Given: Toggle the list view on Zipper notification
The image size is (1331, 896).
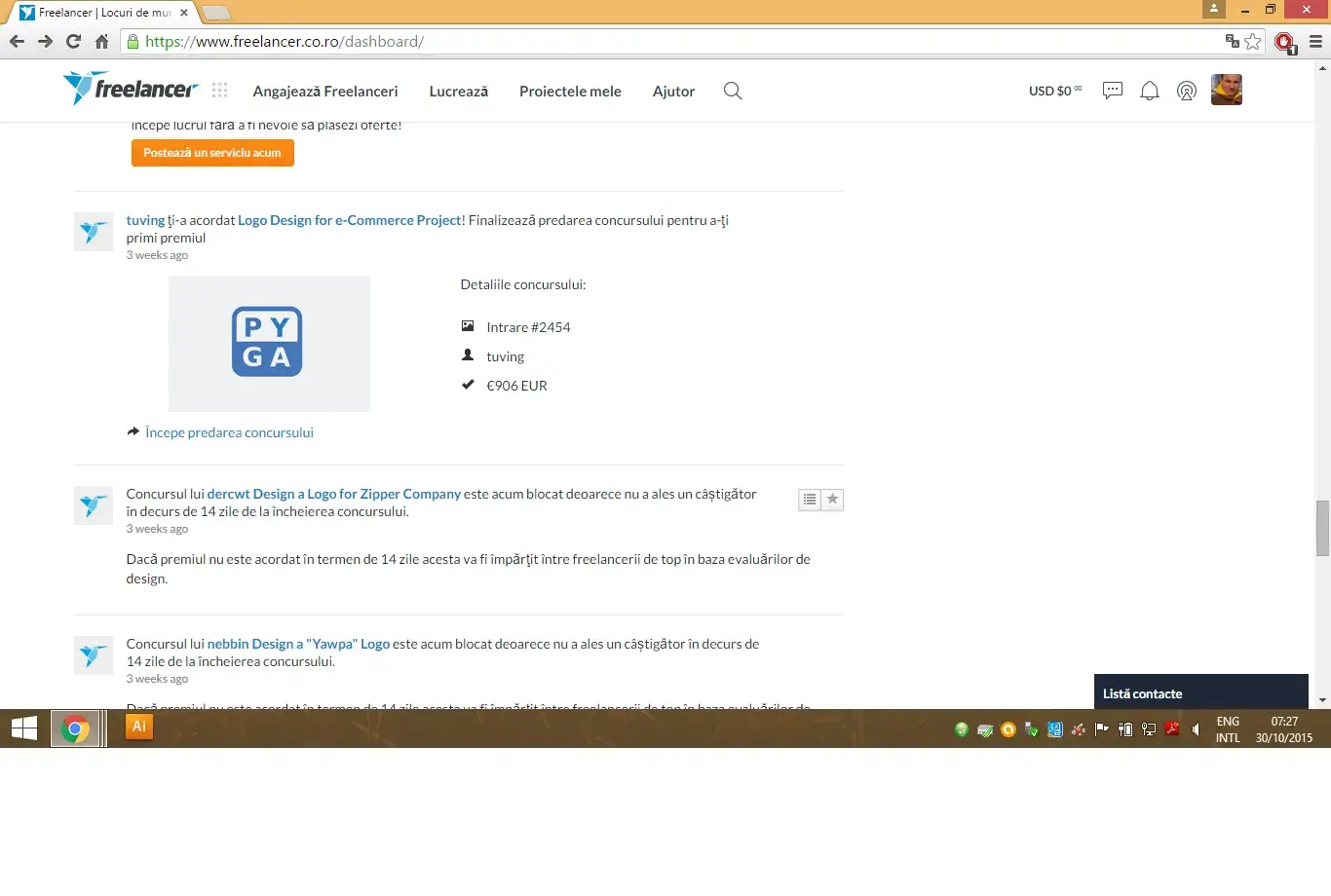Looking at the screenshot, I should coord(810,500).
